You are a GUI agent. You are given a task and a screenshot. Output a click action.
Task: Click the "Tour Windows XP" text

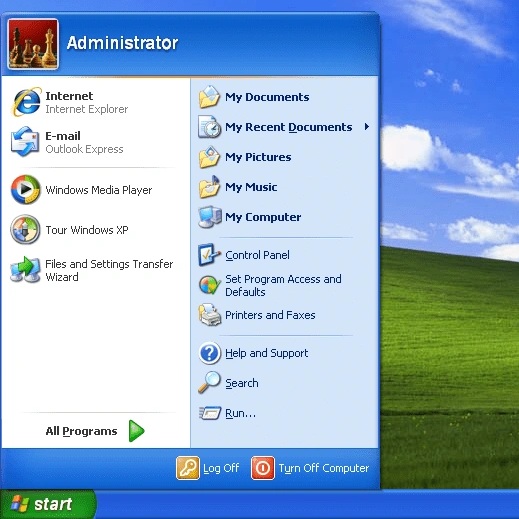pos(87,230)
